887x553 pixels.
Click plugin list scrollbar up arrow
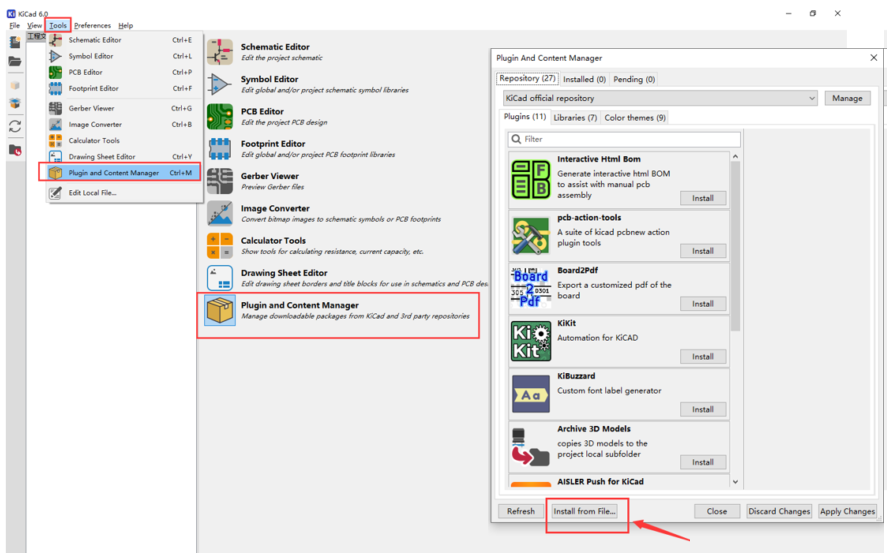[x=735, y=157]
